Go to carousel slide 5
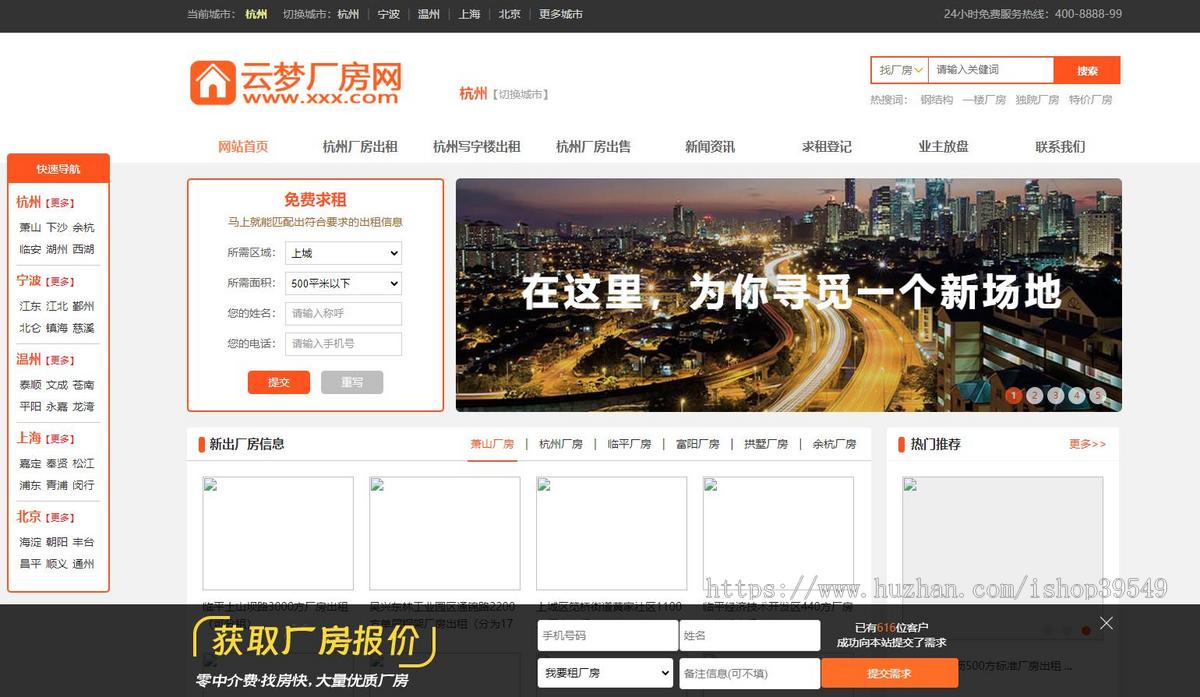1200x697 pixels. point(1097,395)
